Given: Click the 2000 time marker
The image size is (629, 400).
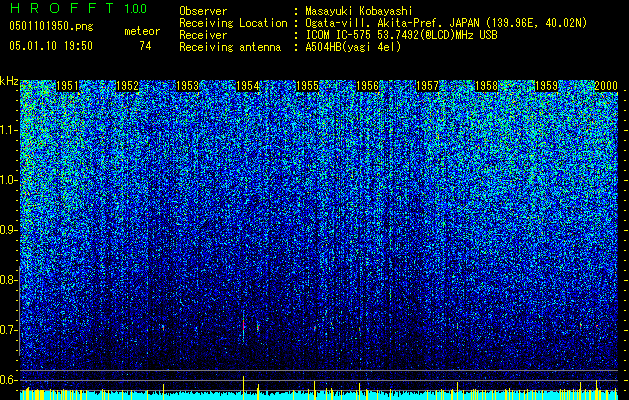Looking at the screenshot, I should [x=606, y=86].
